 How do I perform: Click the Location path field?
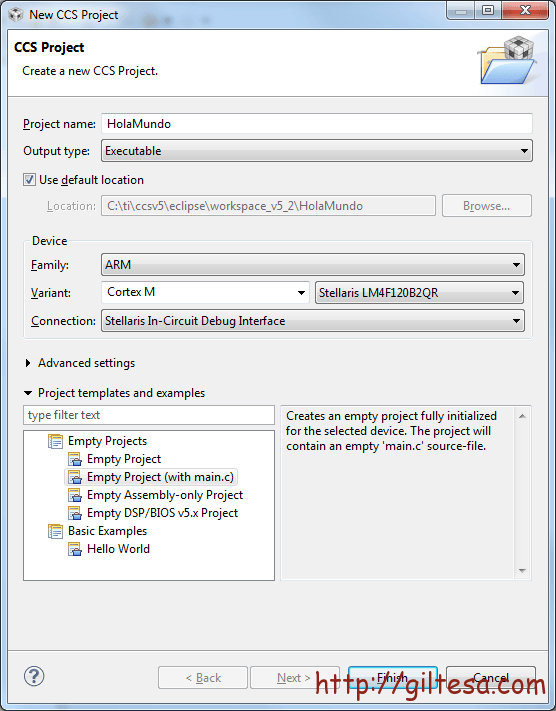click(x=268, y=206)
